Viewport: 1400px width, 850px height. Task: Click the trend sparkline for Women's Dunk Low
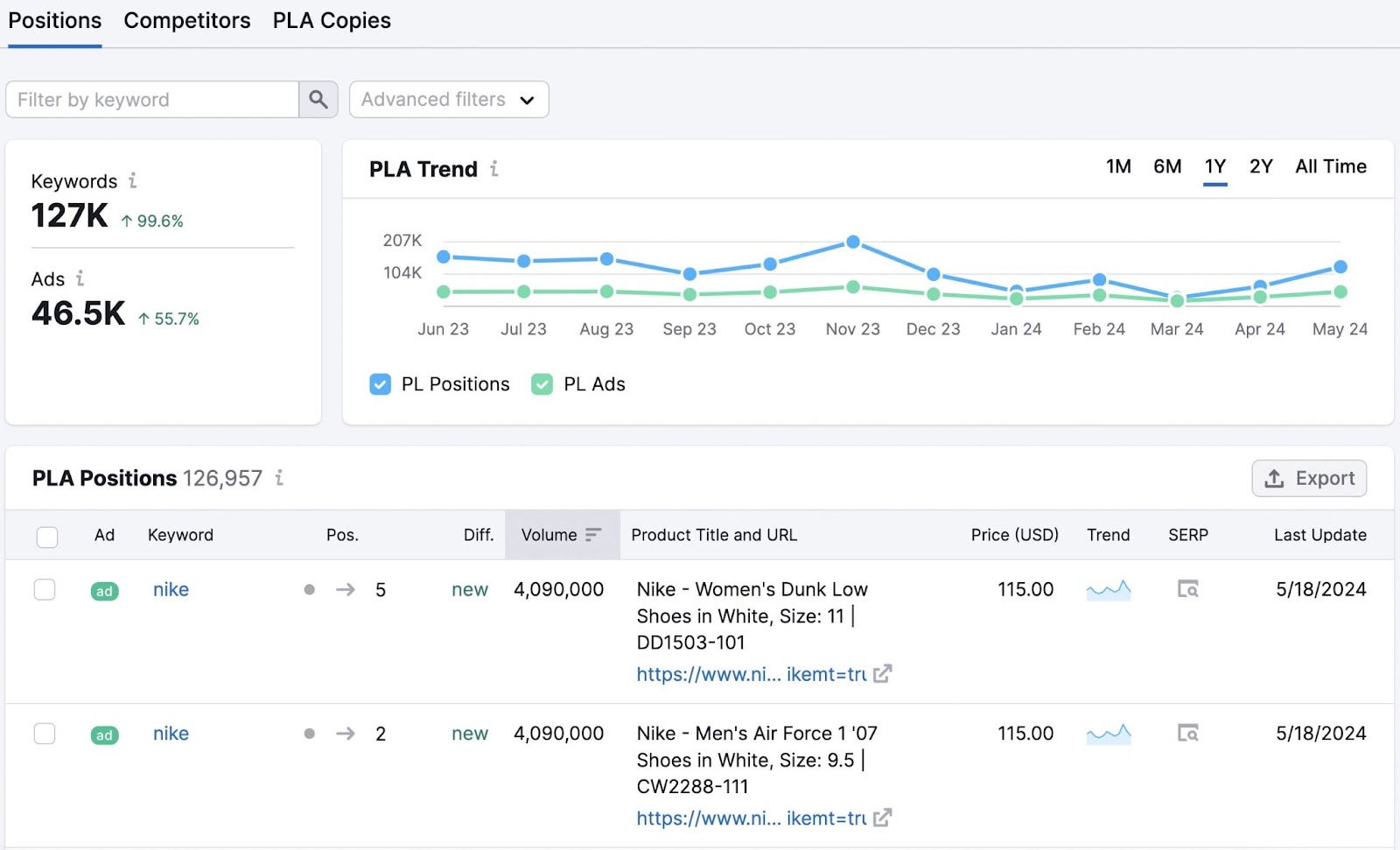click(x=1108, y=589)
